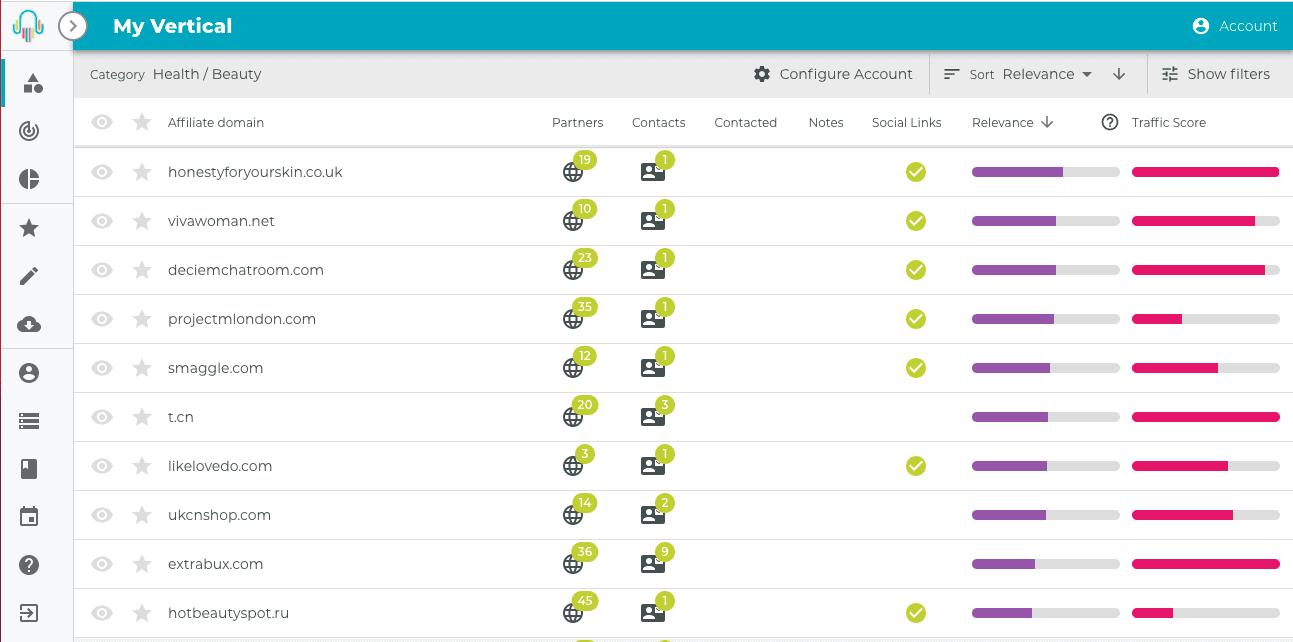This screenshot has height=642, width=1293.
Task: Open partners globe for vivawoman.net
Action: [573, 221]
